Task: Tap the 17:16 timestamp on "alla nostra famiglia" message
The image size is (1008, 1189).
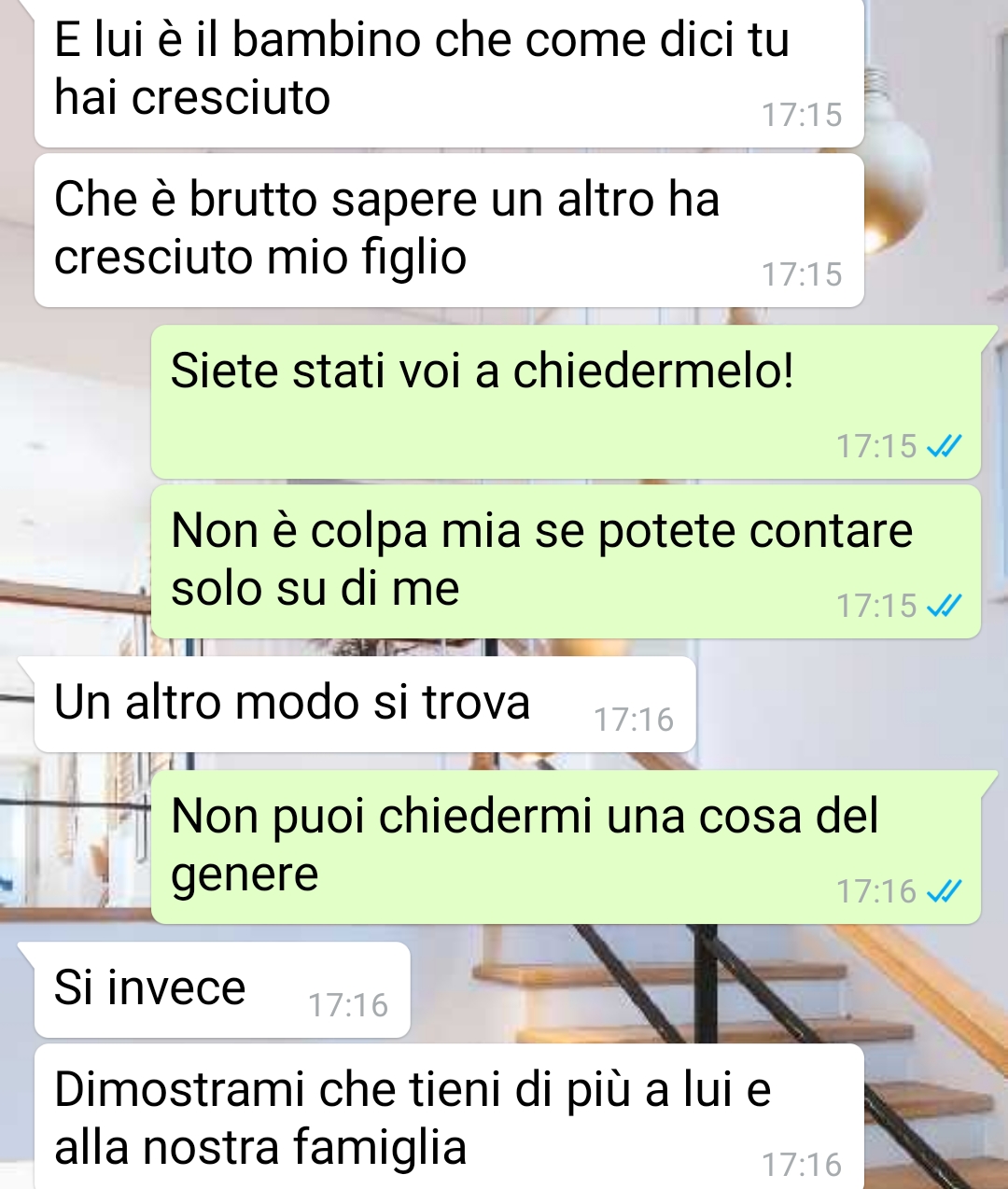Action: pyautogui.click(x=802, y=1165)
